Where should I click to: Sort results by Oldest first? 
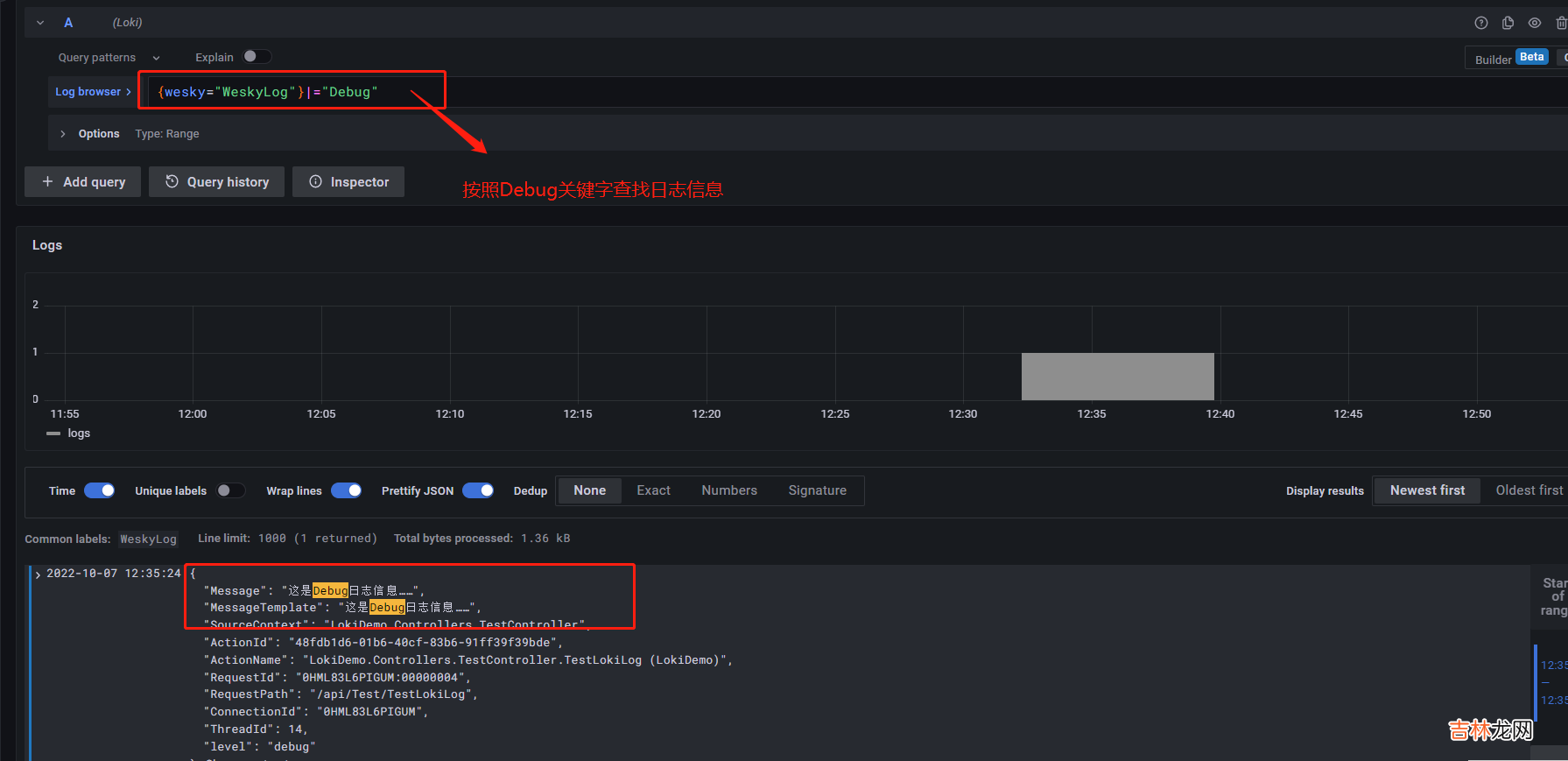(x=1528, y=490)
